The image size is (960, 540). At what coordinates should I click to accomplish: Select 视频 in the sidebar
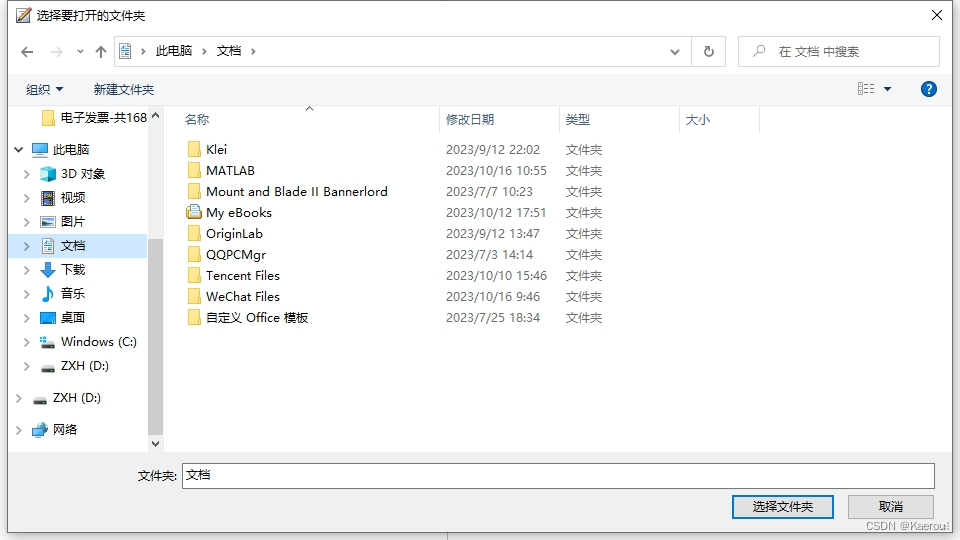pos(62,198)
